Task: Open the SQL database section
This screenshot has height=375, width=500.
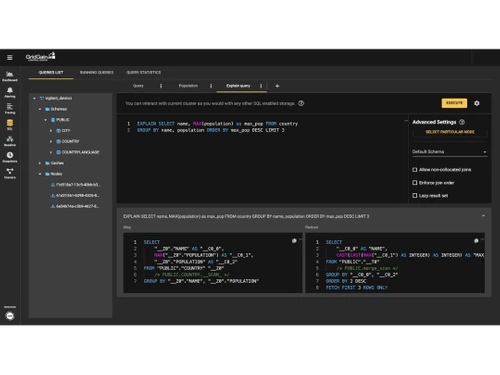Action: (10, 125)
